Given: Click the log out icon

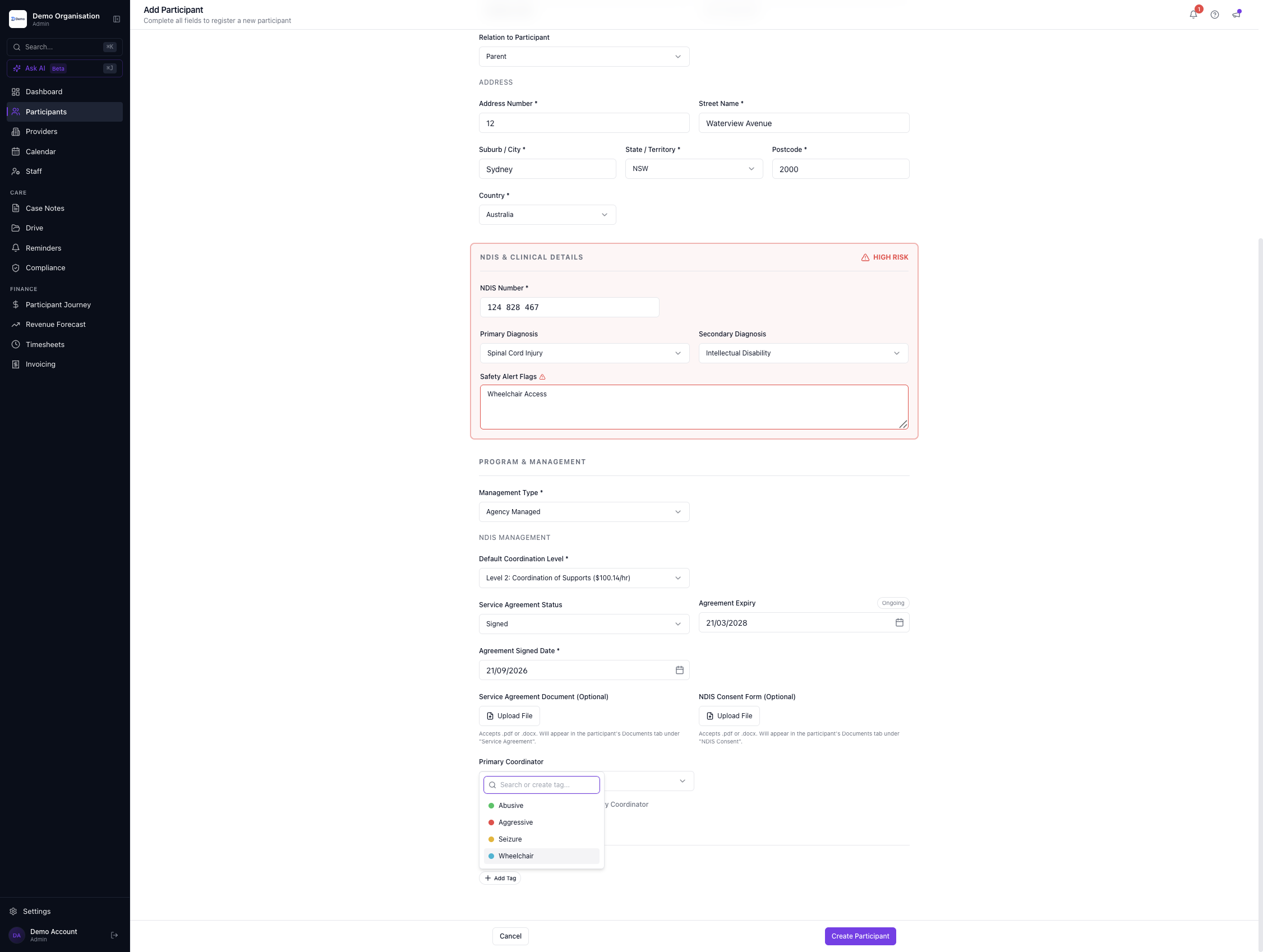Looking at the screenshot, I should pos(114,935).
